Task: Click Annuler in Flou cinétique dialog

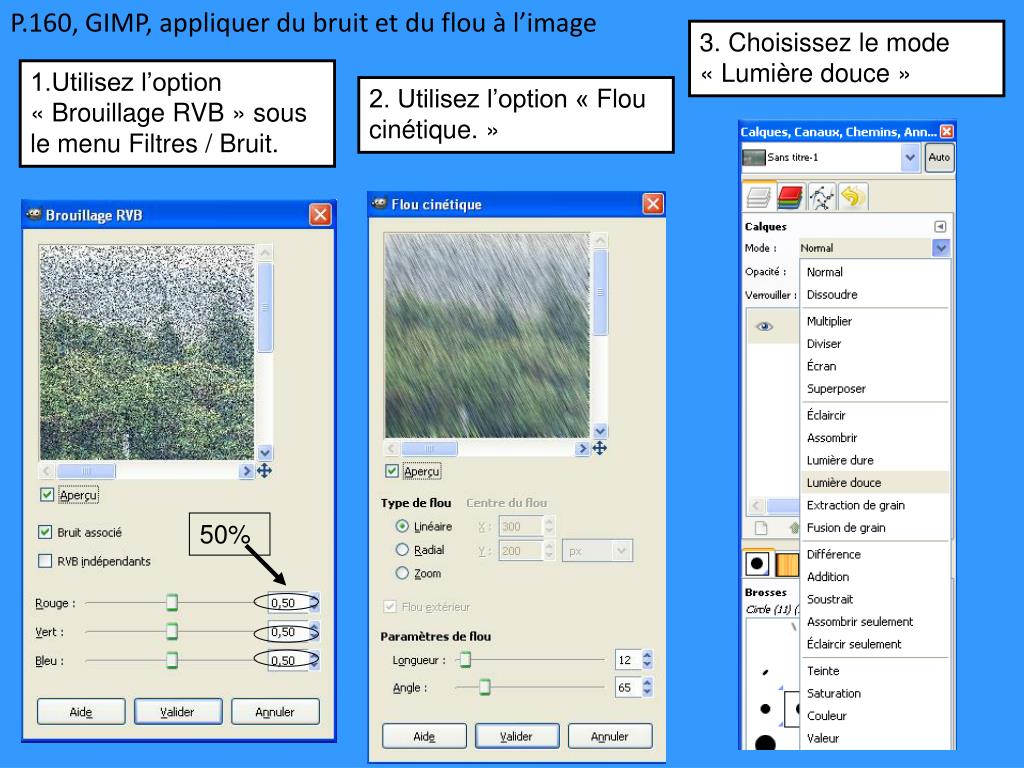Action: click(x=609, y=736)
